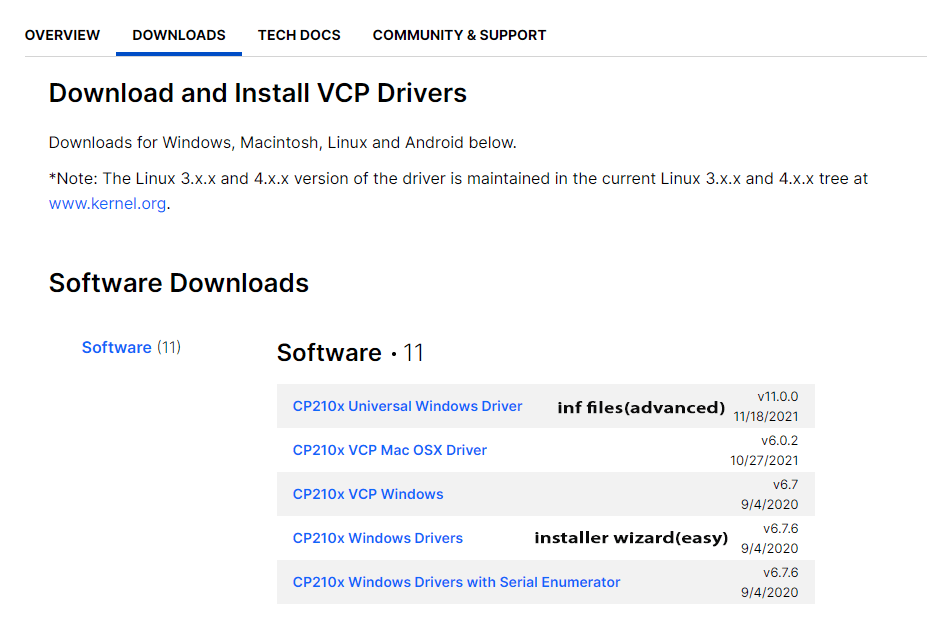Viewport: 927px width, 617px height.
Task: Open CP210x Windows Drivers with Serial Enumerator
Action: (x=456, y=582)
